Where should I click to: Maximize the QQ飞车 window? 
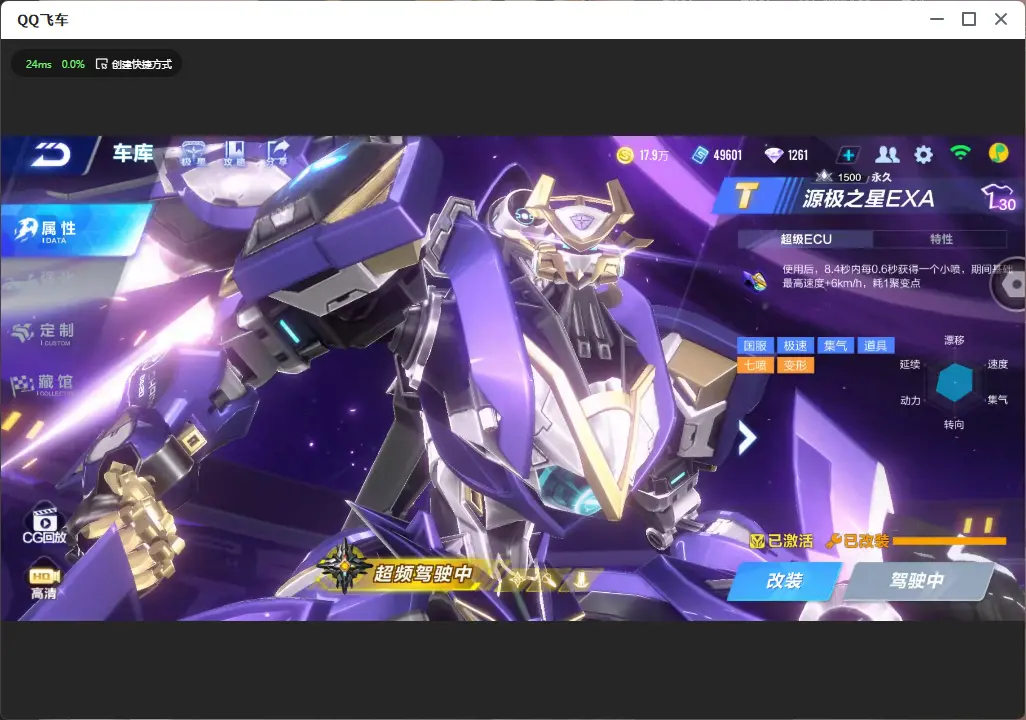pos(969,19)
